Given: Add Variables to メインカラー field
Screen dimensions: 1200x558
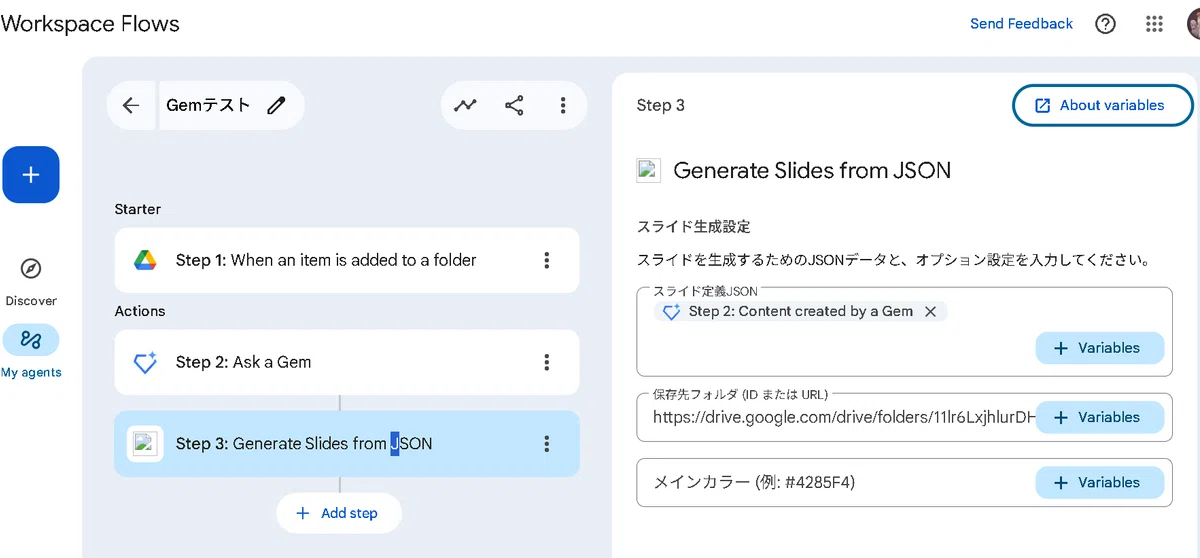Looking at the screenshot, I should (1100, 482).
